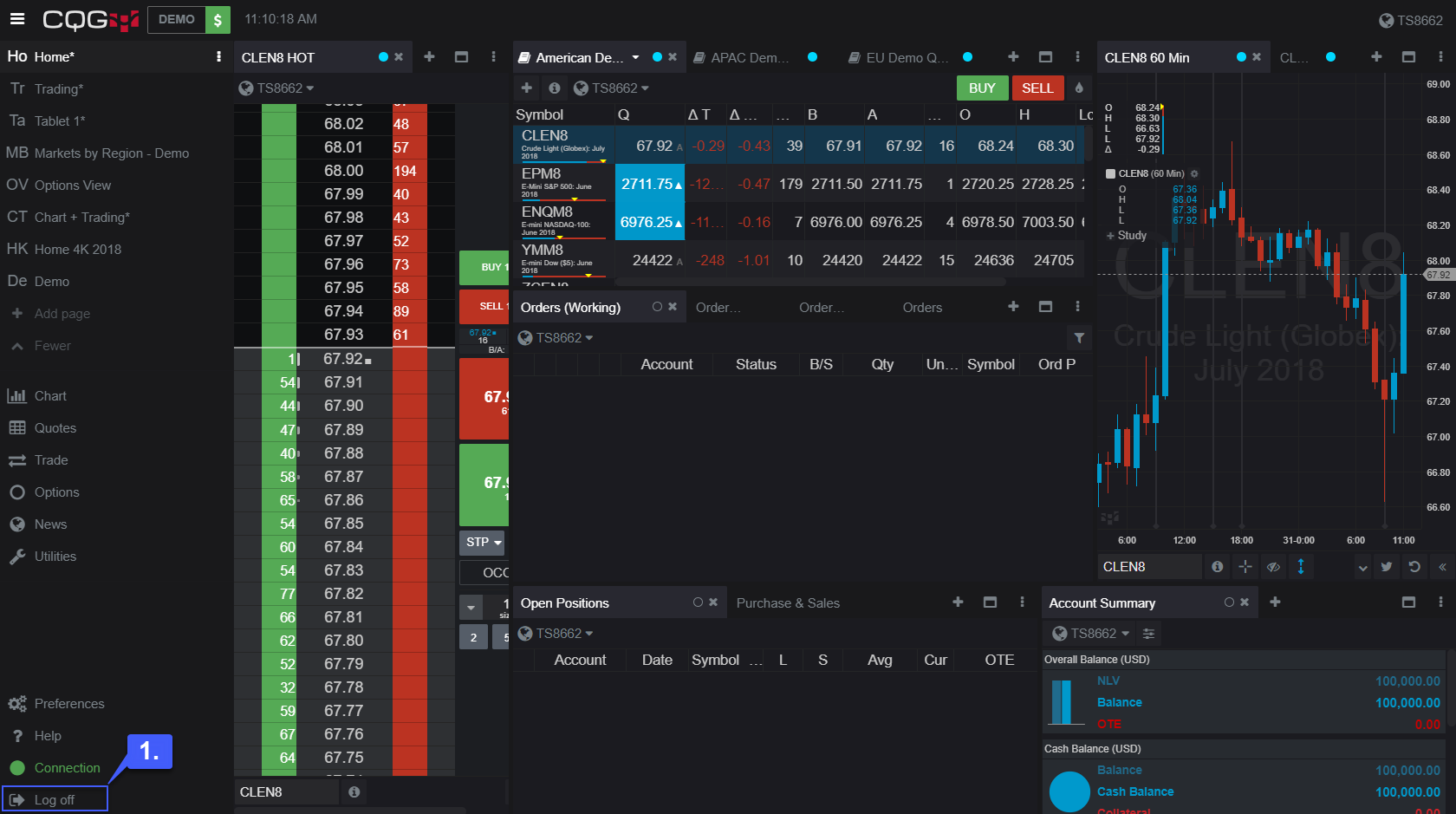The image size is (1456, 814).
Task: Toggle link dot on American Demo tab
Action: click(x=657, y=57)
